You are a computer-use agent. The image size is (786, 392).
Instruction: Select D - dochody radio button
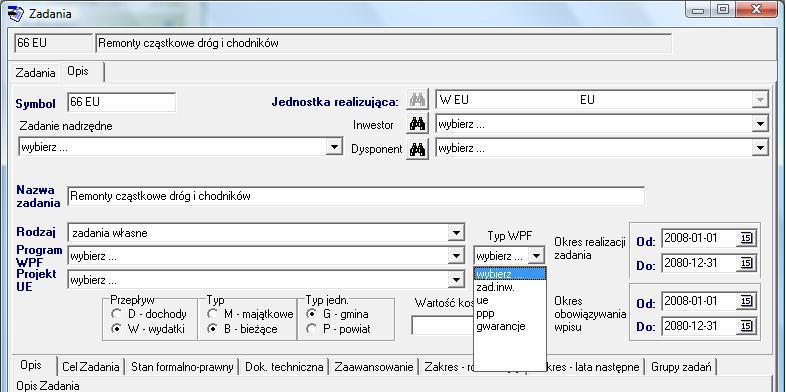(116, 314)
